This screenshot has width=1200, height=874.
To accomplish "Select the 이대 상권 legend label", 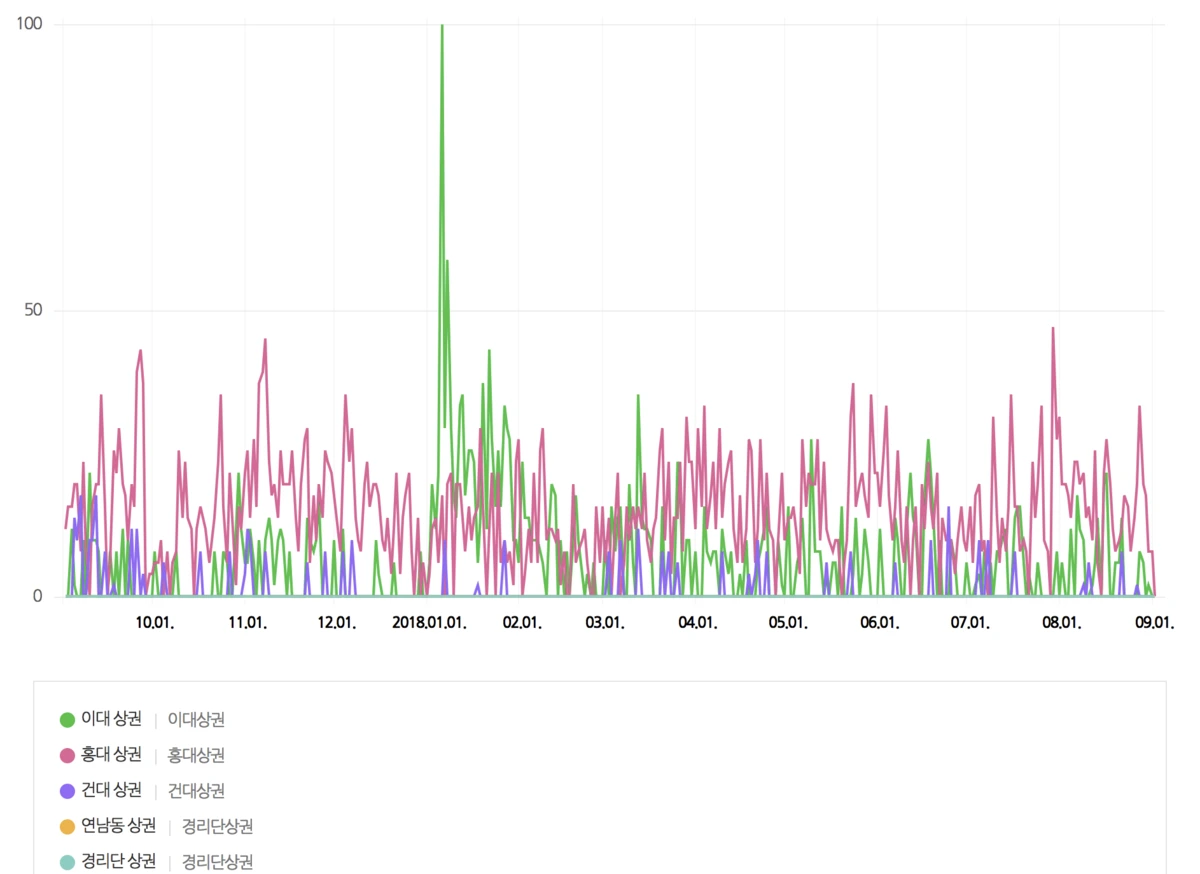I will click(112, 719).
